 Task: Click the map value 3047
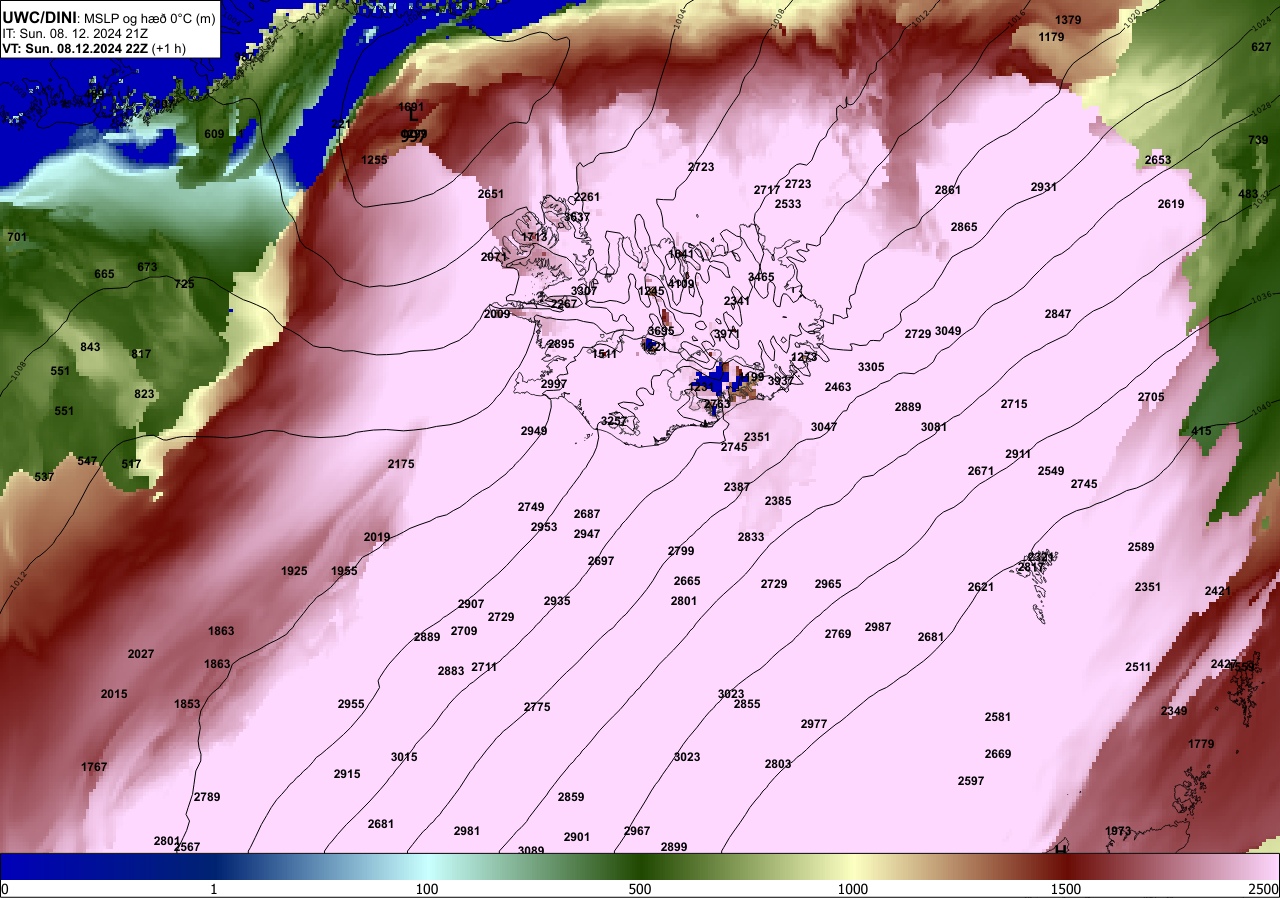[x=824, y=427]
